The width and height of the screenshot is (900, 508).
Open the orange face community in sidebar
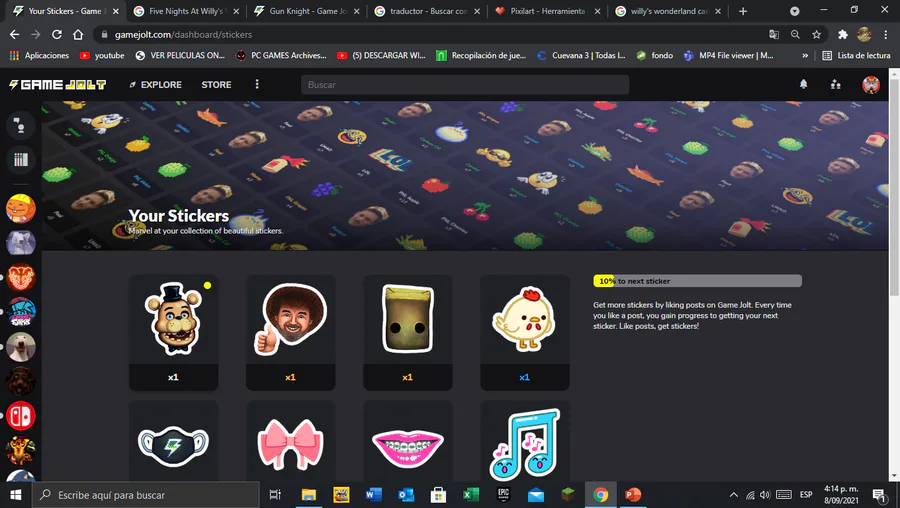click(21, 208)
